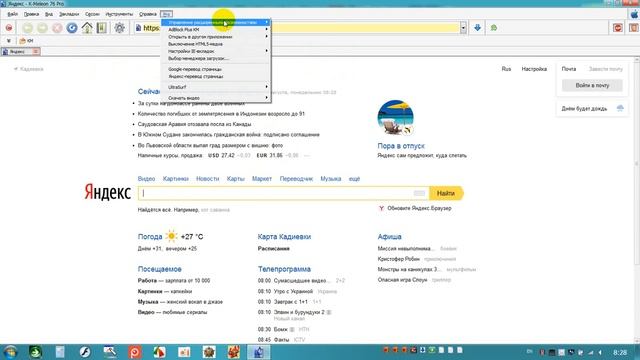Click the blue apple icon near menu bar
This screenshot has width=640, height=360.
point(634,14)
